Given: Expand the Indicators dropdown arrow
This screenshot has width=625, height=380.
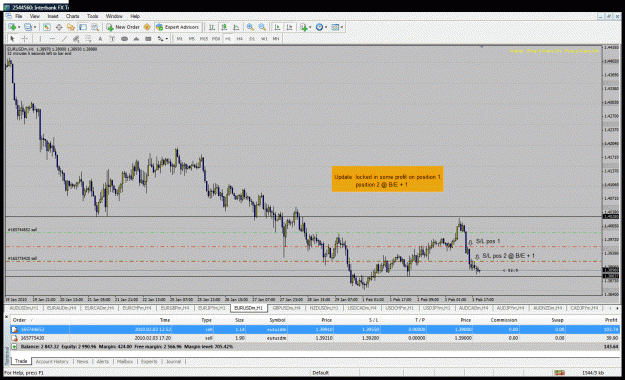Looking at the screenshot, I should pos(310,27).
